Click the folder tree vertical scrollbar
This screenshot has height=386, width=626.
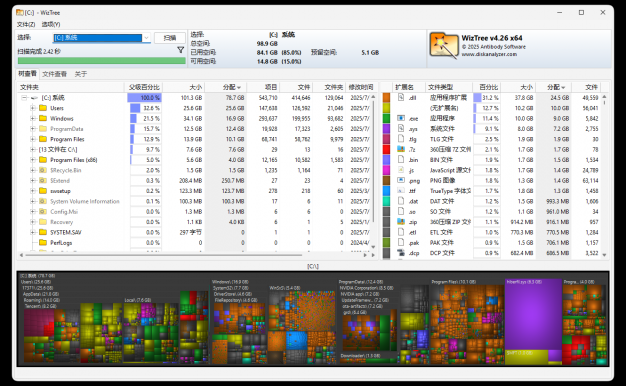(x=373, y=162)
